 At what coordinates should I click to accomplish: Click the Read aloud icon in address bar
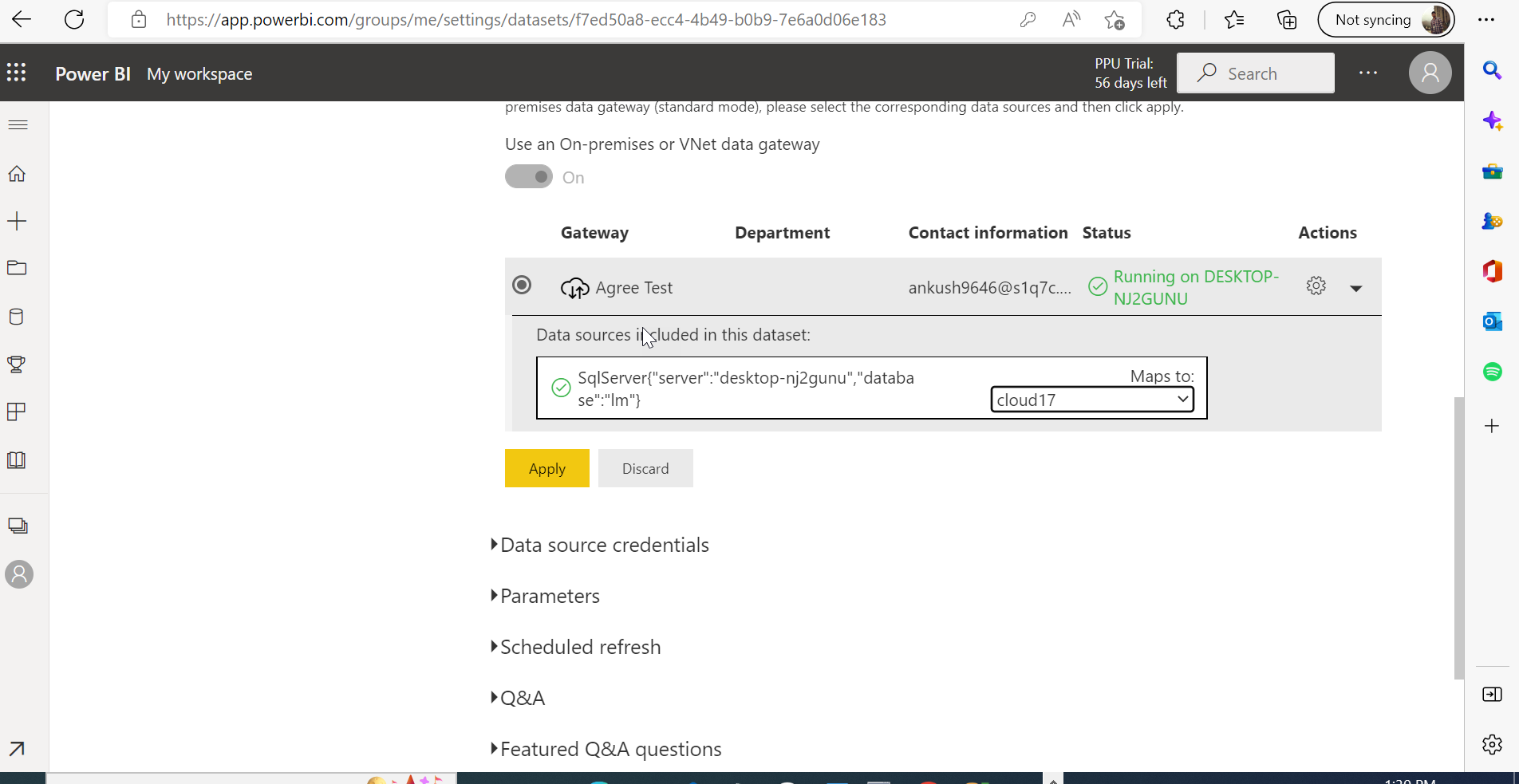click(x=1071, y=20)
